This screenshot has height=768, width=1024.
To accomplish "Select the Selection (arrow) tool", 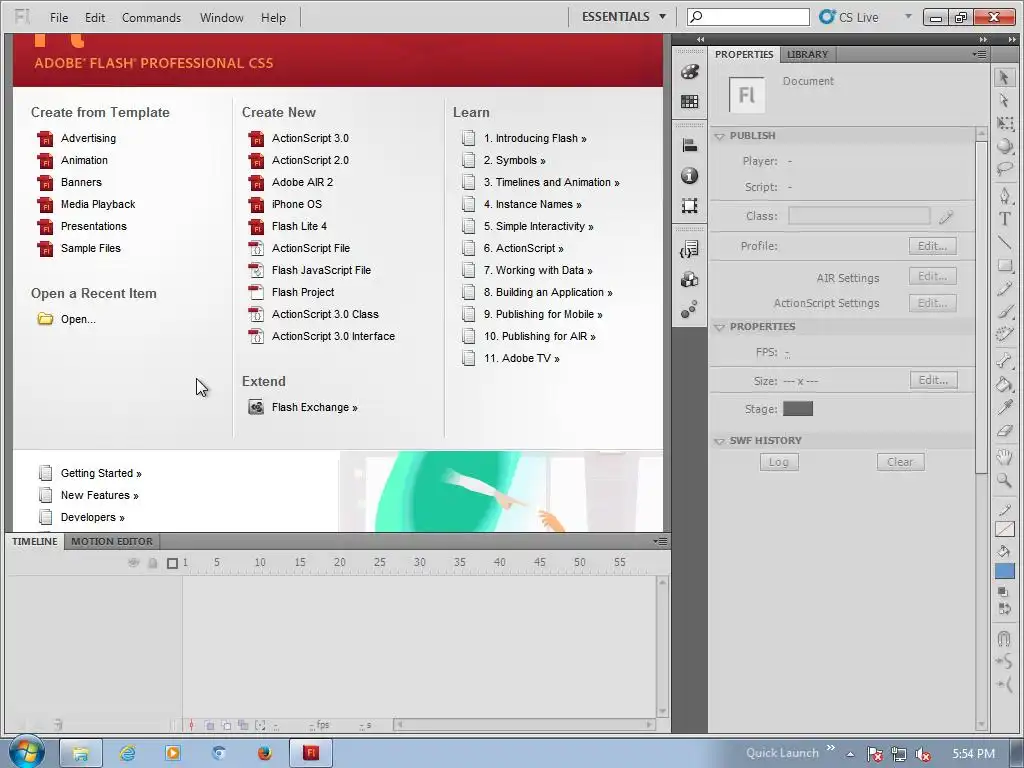I will pyautogui.click(x=1004, y=78).
